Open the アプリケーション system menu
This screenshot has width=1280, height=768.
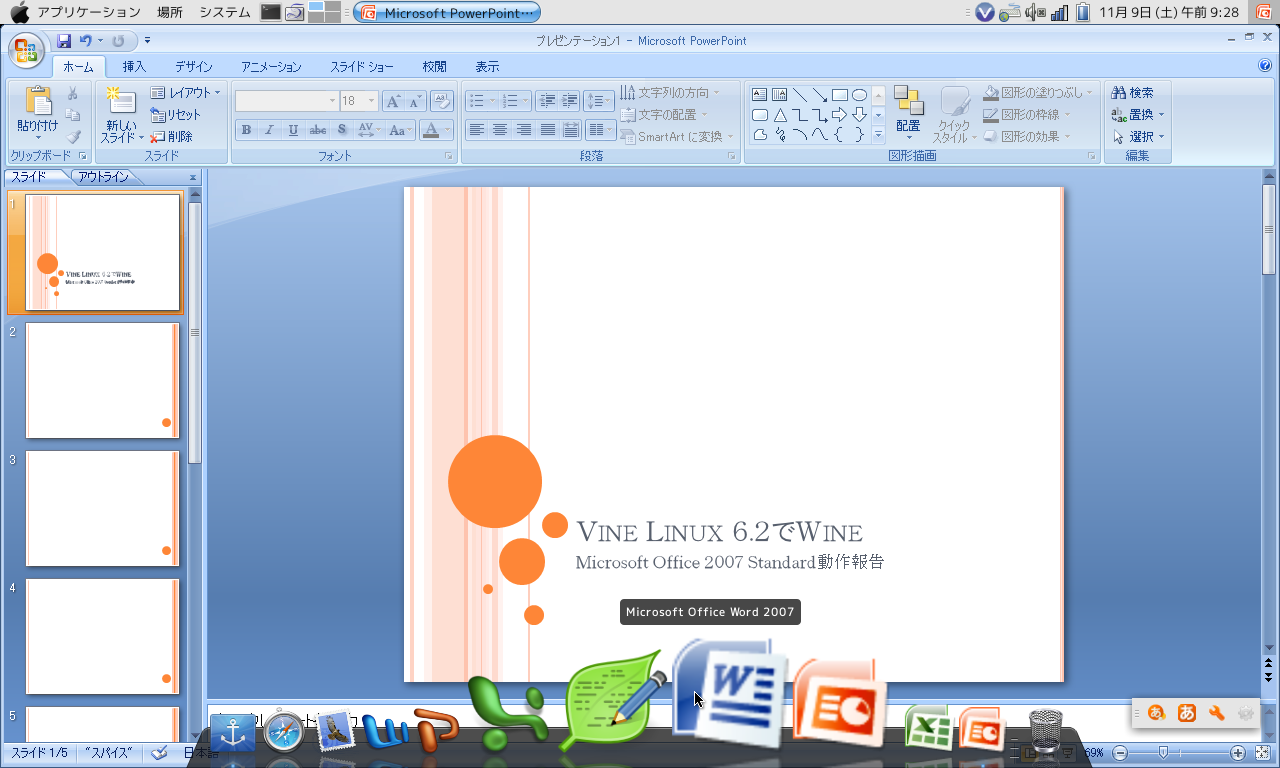(x=88, y=12)
